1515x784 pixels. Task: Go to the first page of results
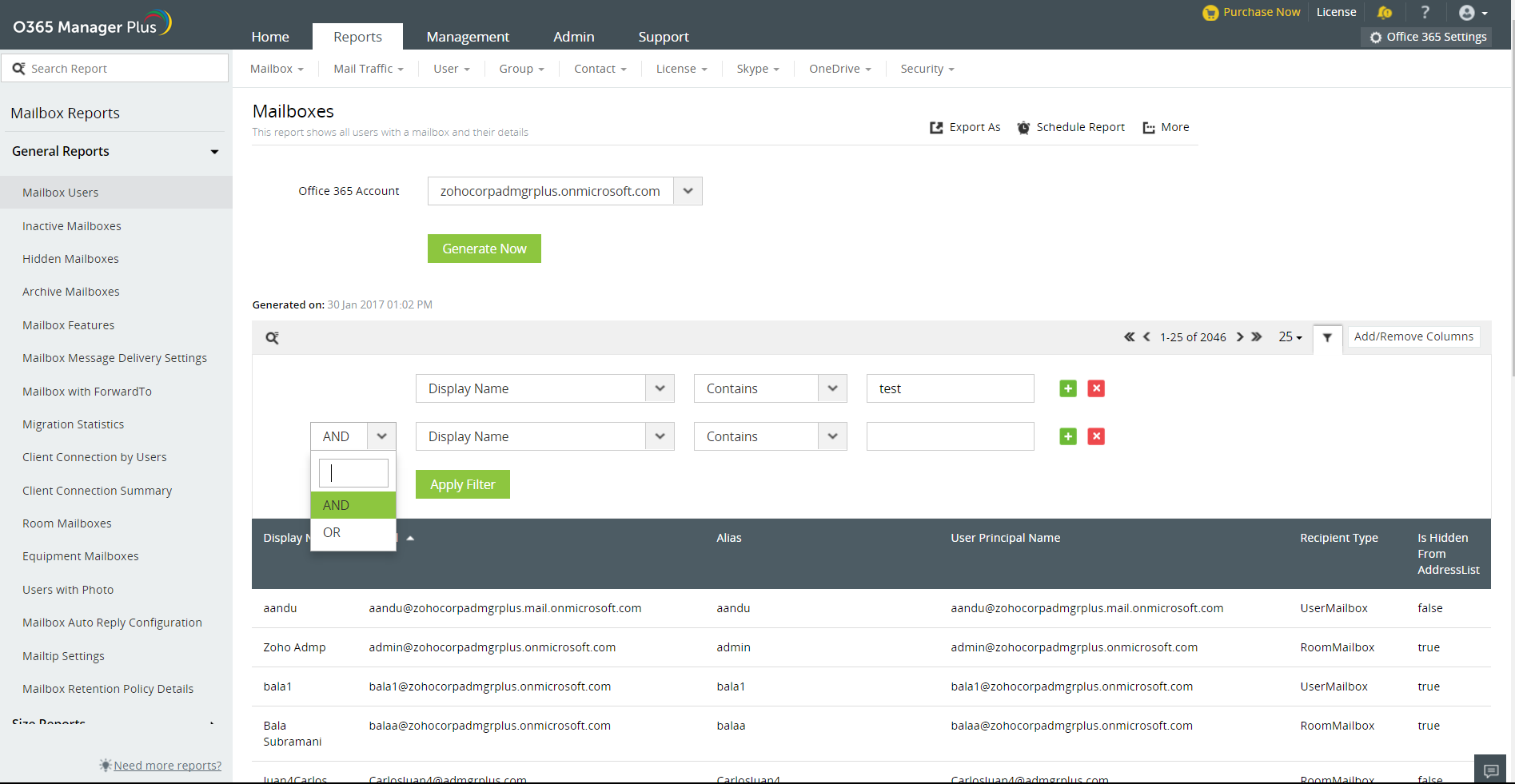(x=1130, y=337)
